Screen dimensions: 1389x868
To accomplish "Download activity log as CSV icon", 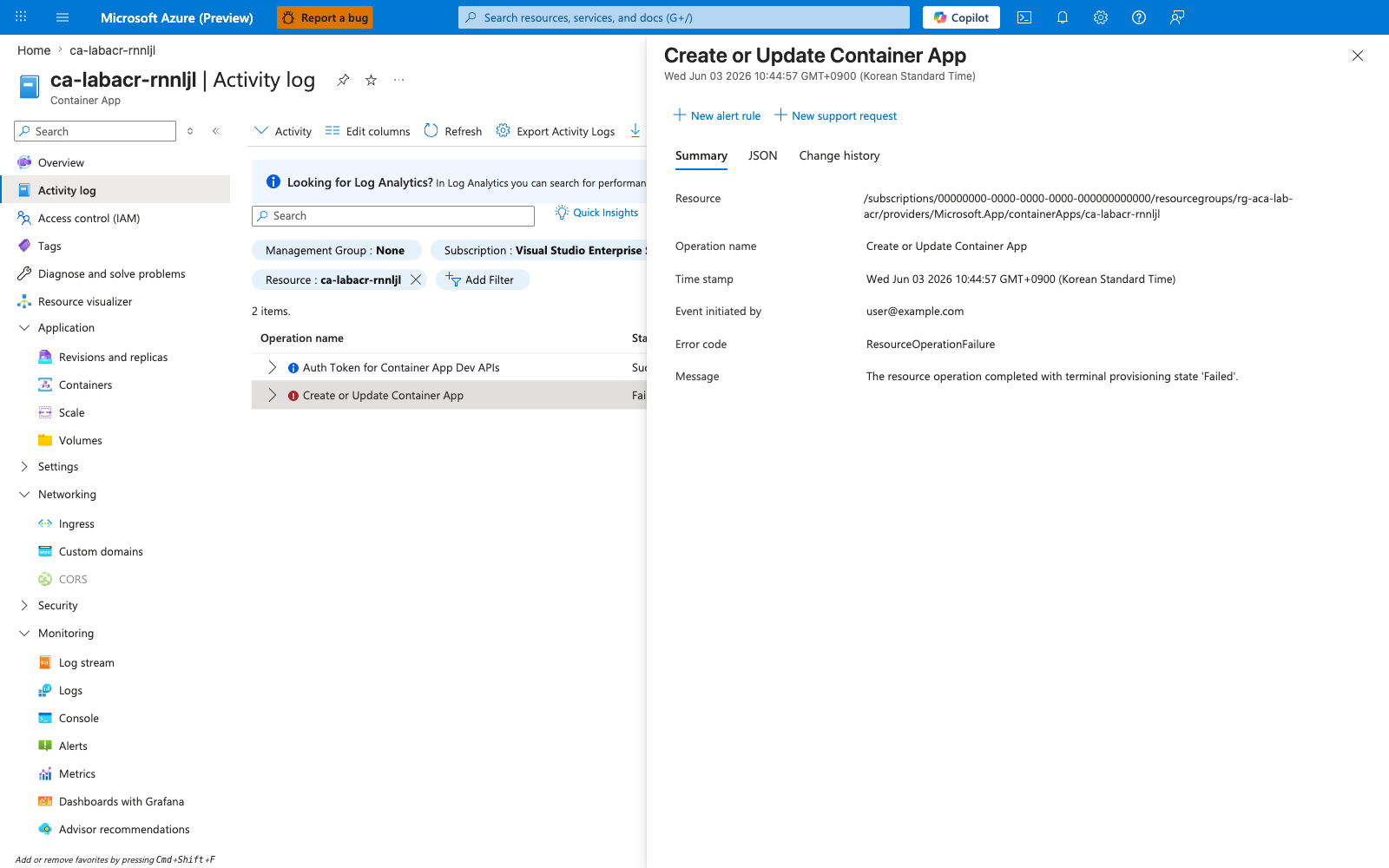I will pyautogui.click(x=635, y=131).
